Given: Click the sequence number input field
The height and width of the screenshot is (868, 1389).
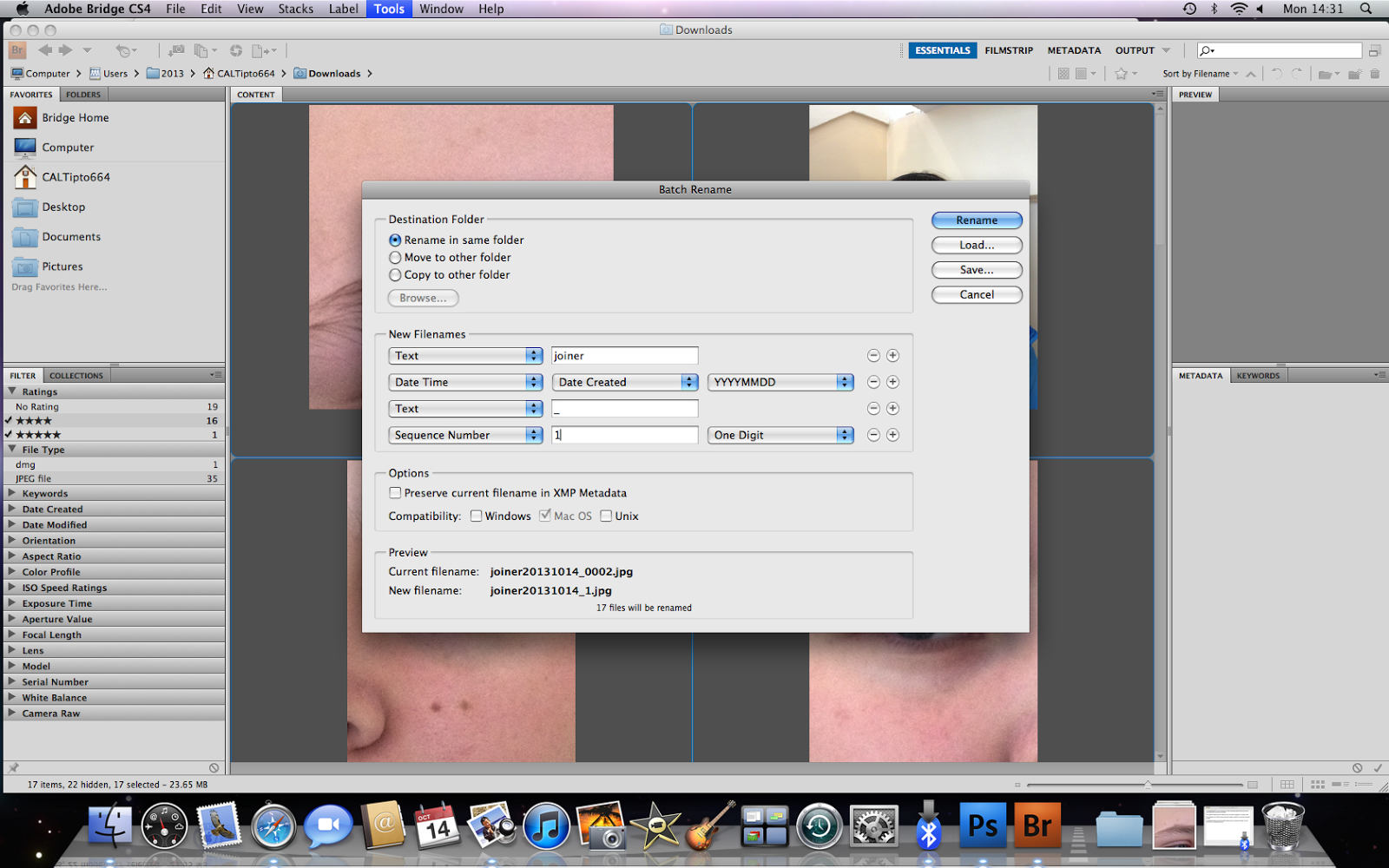Looking at the screenshot, I should 625,435.
